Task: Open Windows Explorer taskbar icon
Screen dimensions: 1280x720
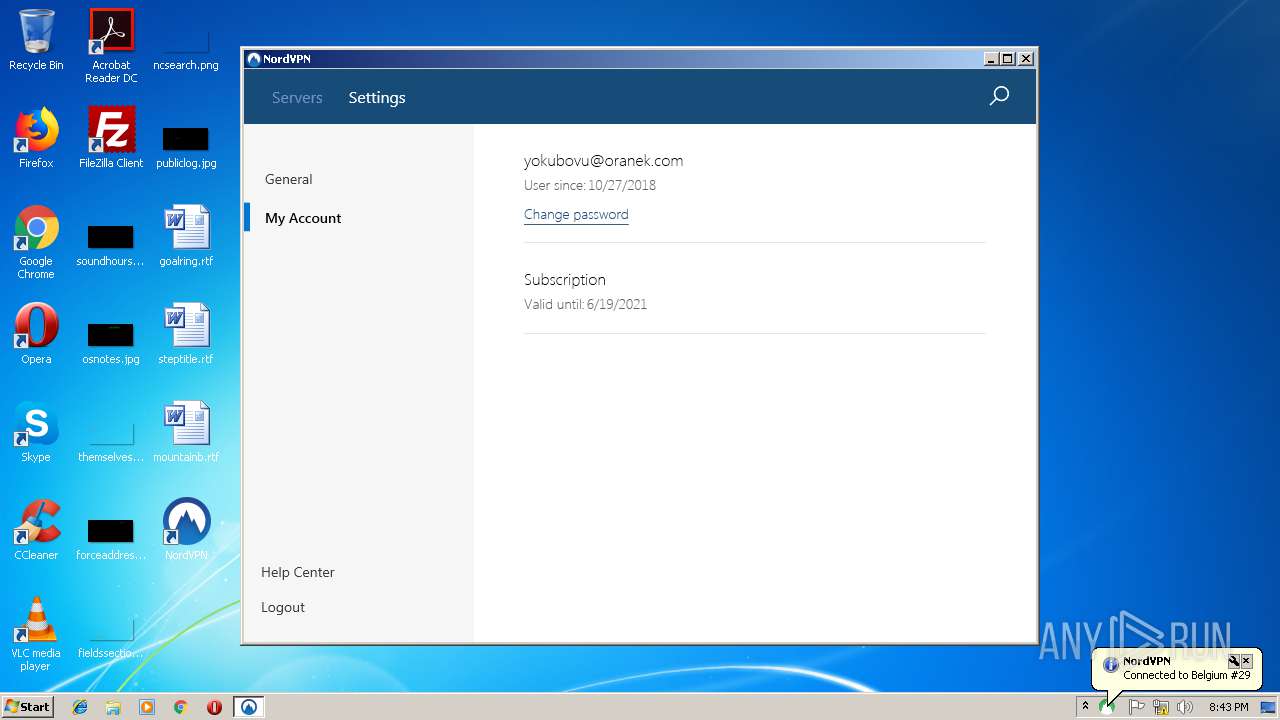Action: 113,707
